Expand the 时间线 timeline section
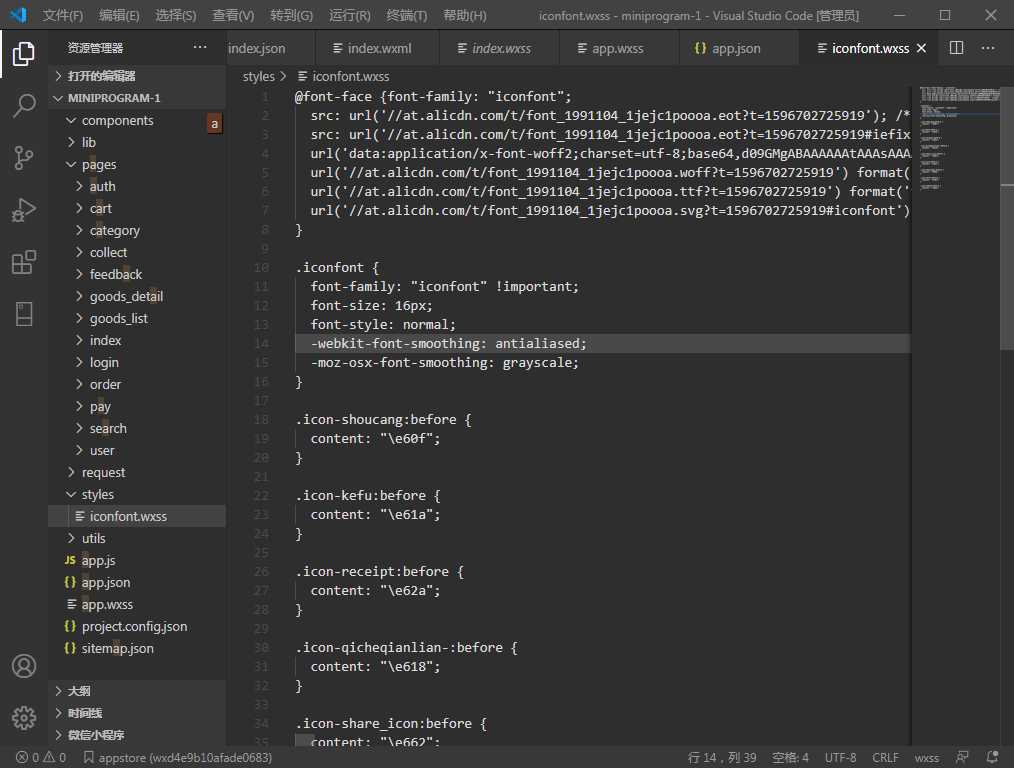 click(x=137, y=713)
